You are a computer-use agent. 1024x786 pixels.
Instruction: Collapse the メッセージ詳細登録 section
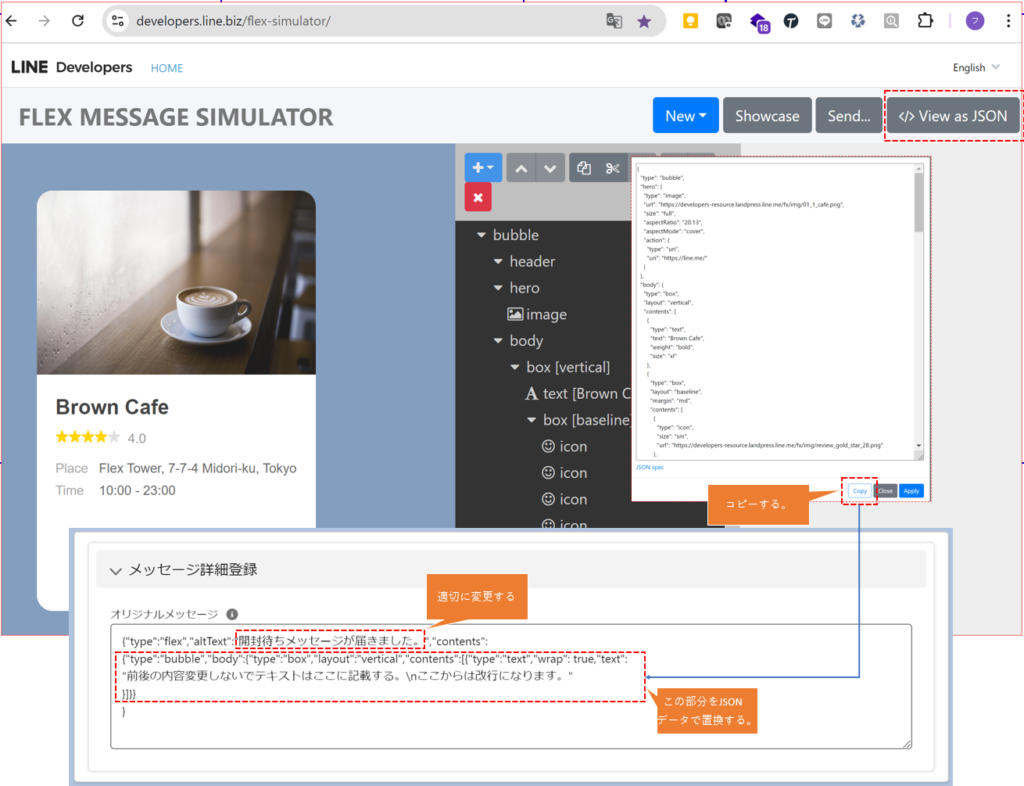(x=116, y=570)
